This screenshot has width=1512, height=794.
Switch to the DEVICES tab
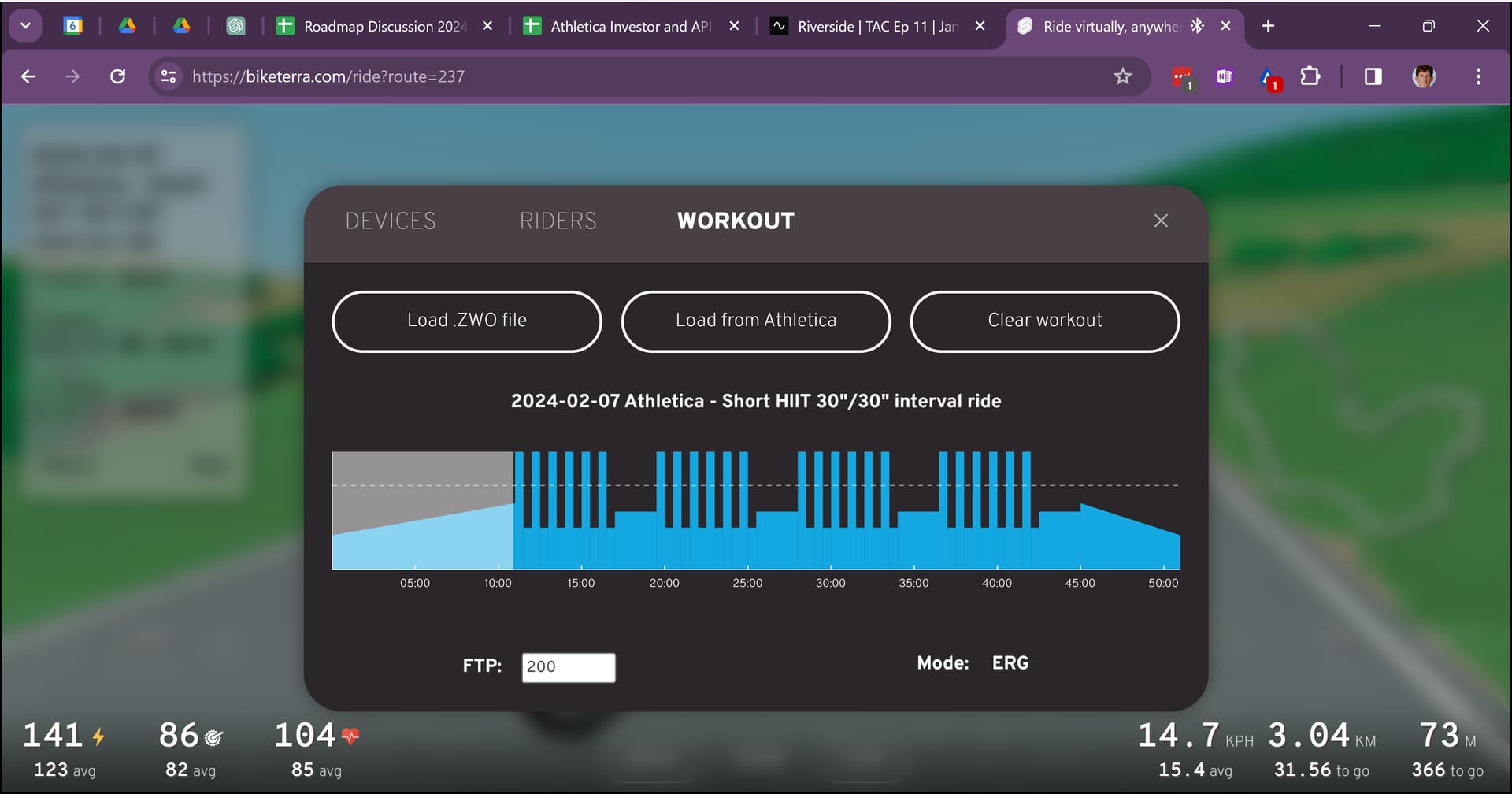pyautogui.click(x=391, y=221)
